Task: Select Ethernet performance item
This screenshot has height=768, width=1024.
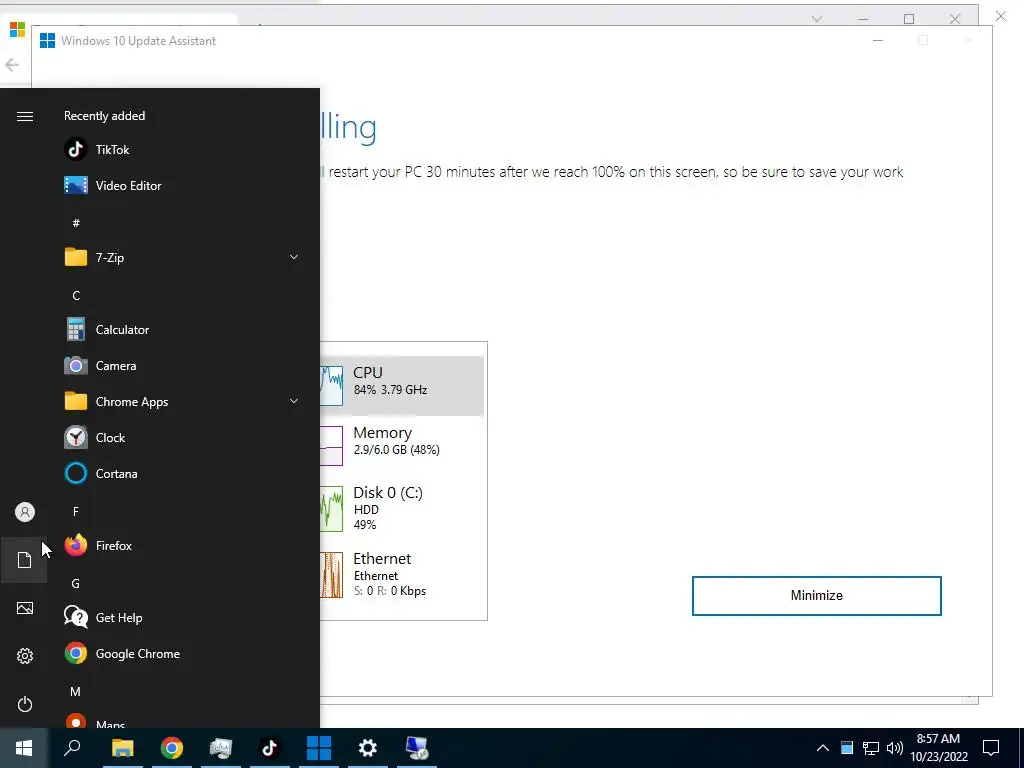Action: pos(402,574)
